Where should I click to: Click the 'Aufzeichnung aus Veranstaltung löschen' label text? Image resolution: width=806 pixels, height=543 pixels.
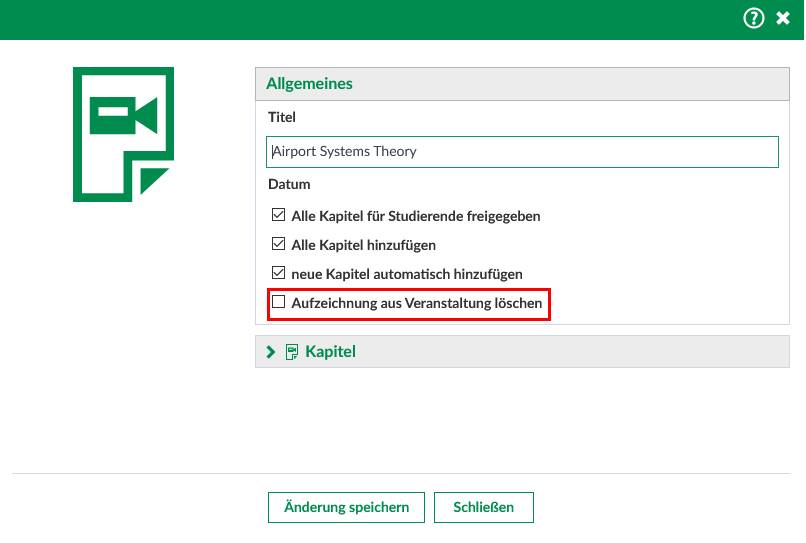point(416,302)
